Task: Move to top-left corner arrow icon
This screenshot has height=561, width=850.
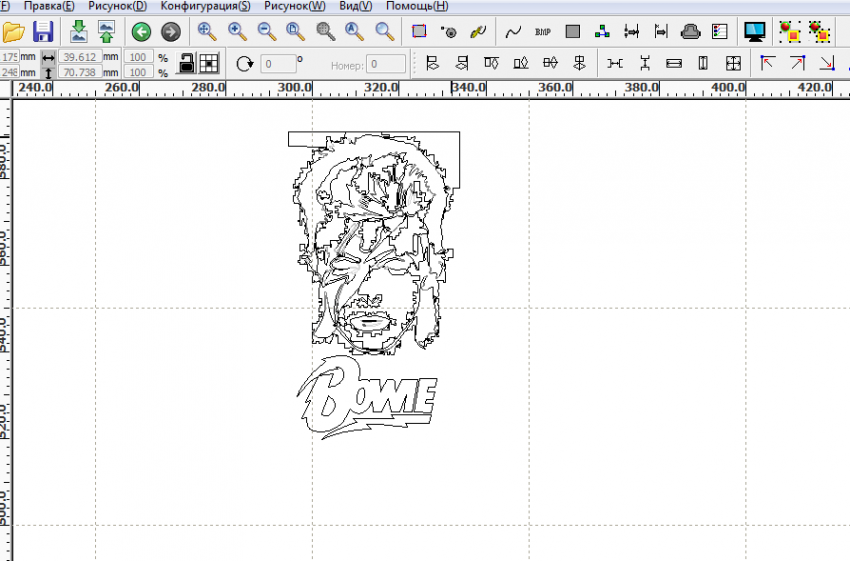Action: click(767, 63)
